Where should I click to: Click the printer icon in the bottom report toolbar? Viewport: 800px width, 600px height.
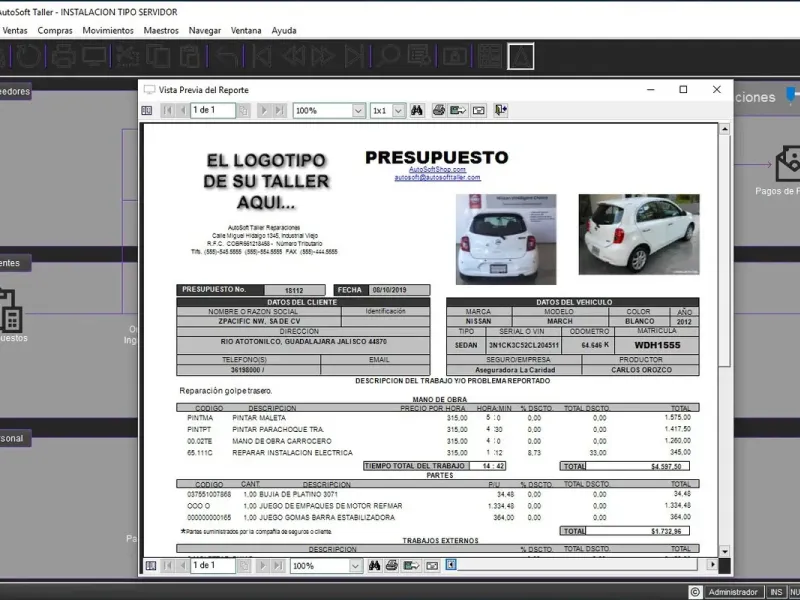[392, 565]
